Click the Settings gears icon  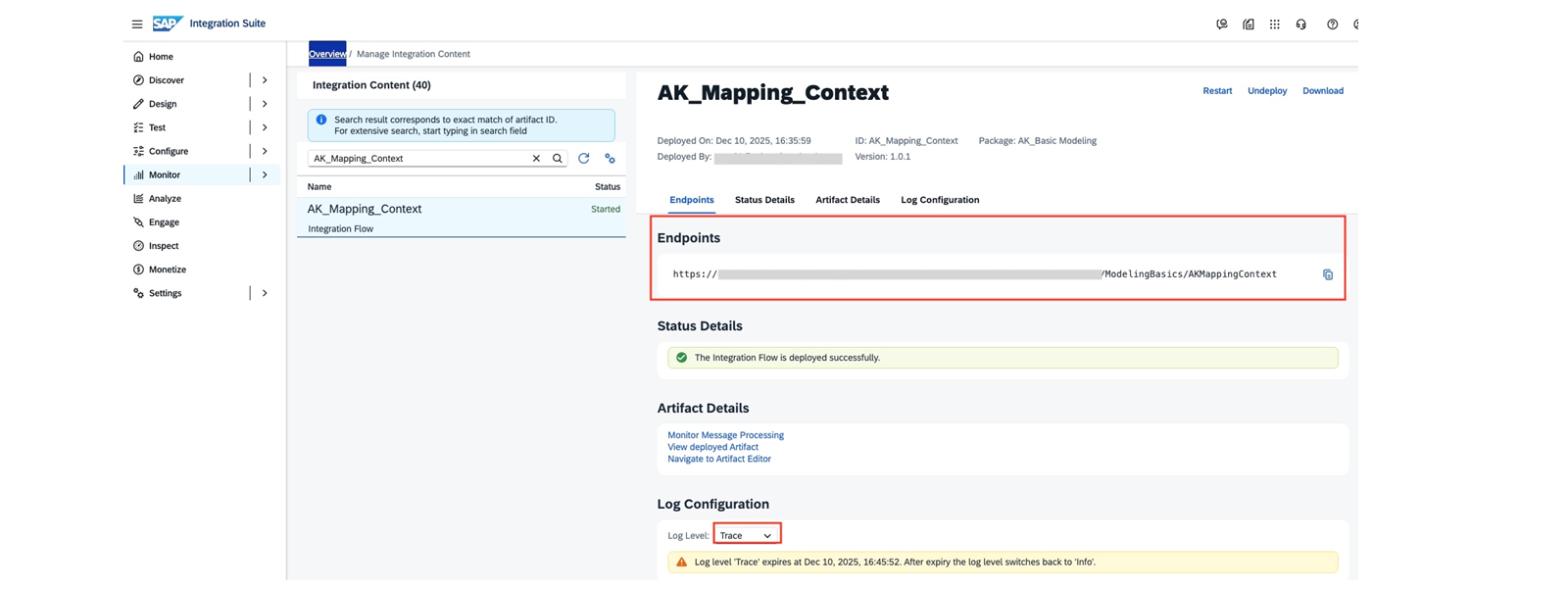(x=138, y=293)
